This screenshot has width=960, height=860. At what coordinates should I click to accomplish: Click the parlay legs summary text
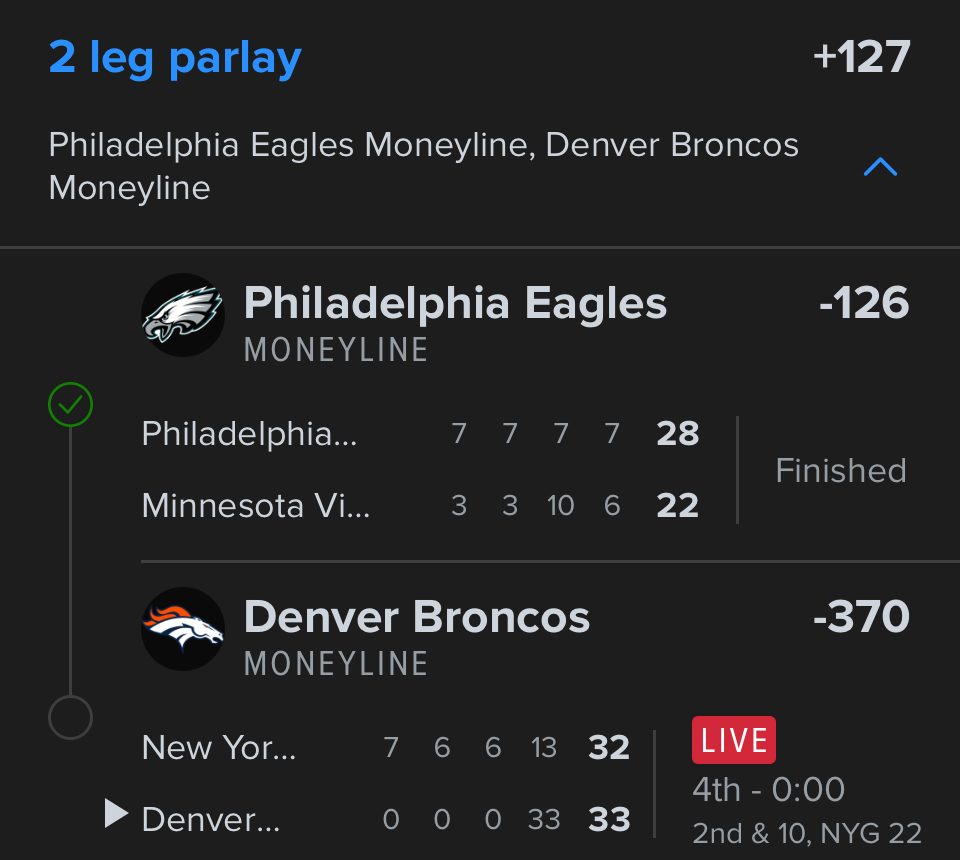pos(423,166)
